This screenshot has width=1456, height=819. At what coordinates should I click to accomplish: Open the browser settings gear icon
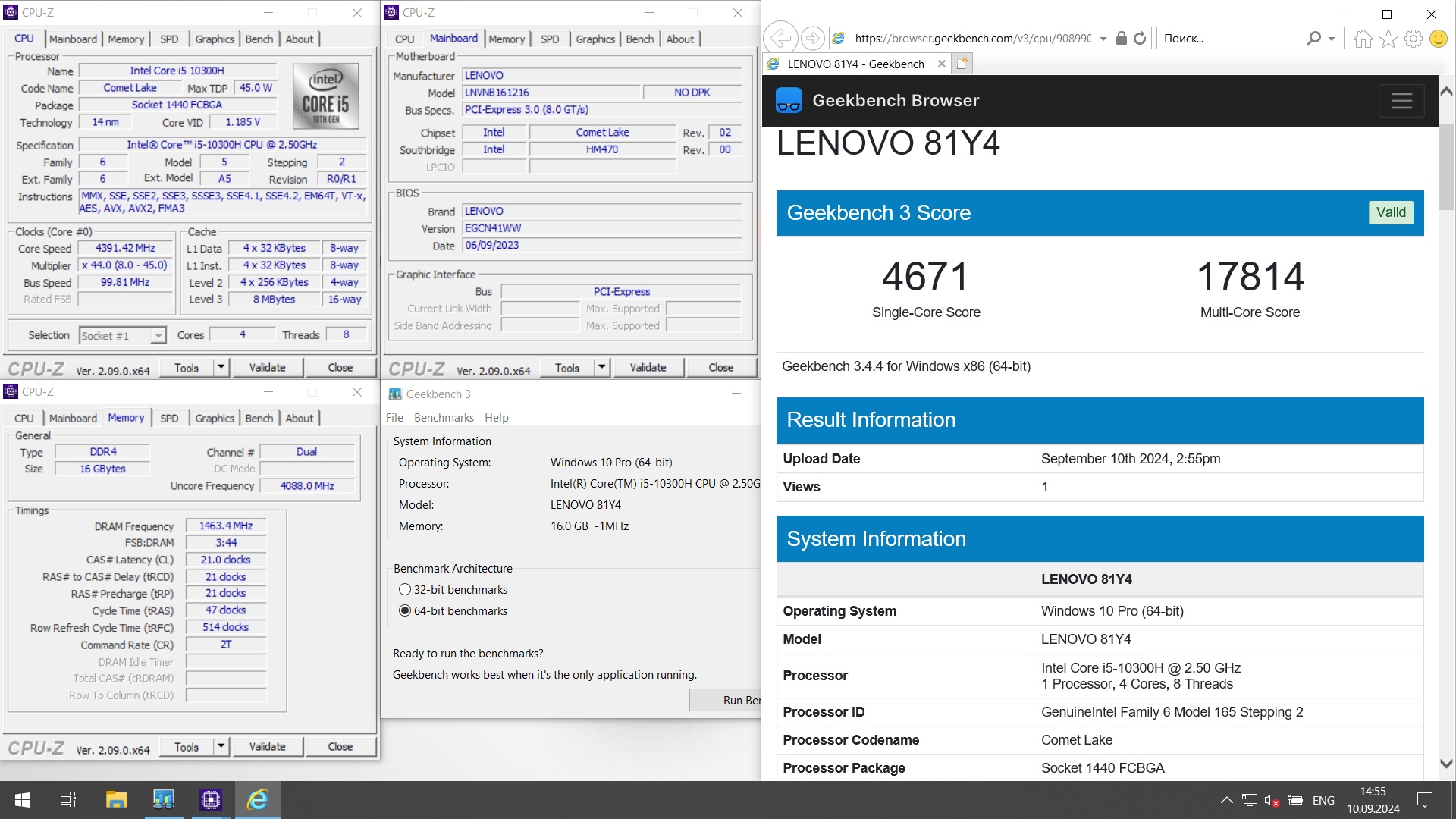pos(1414,39)
